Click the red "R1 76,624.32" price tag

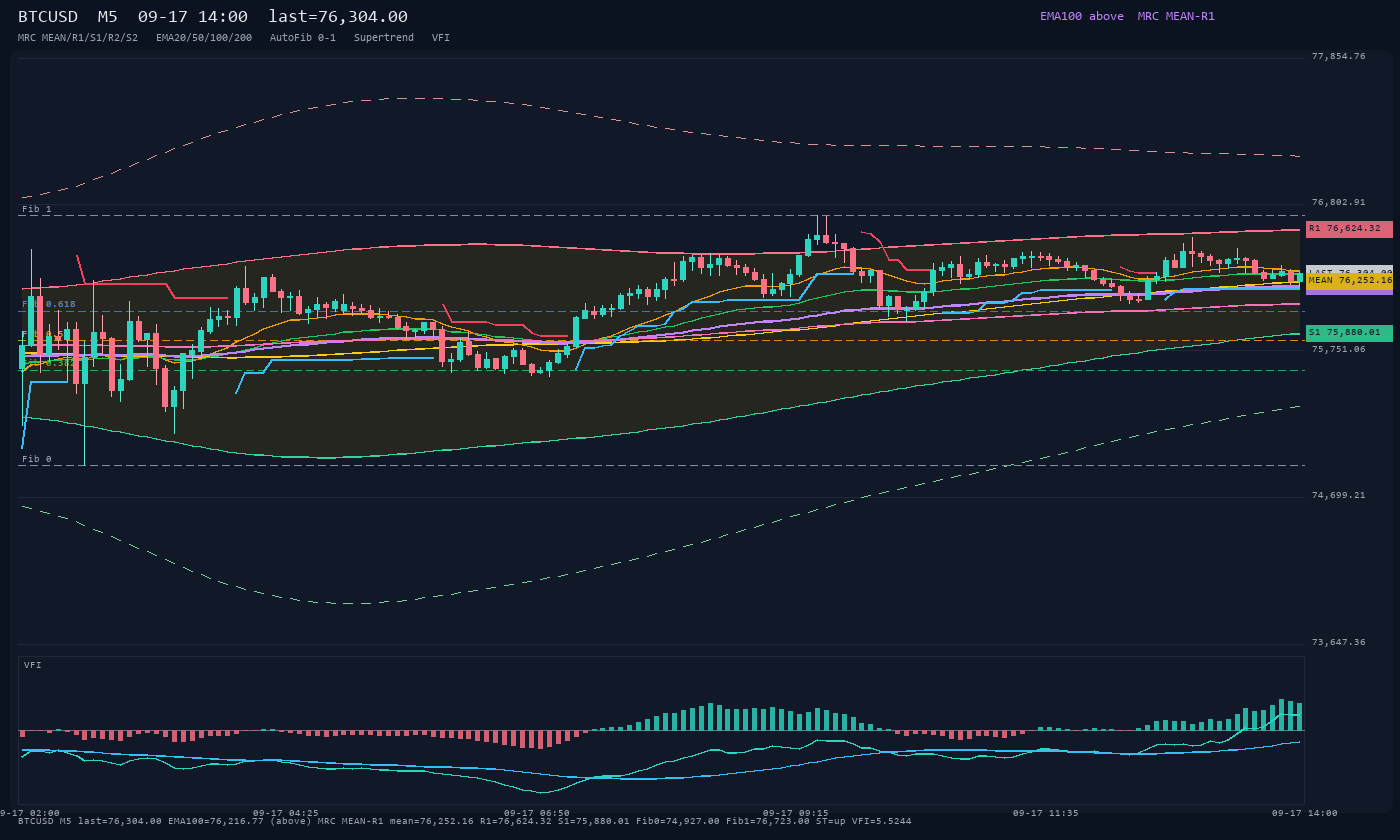pyautogui.click(x=1349, y=229)
